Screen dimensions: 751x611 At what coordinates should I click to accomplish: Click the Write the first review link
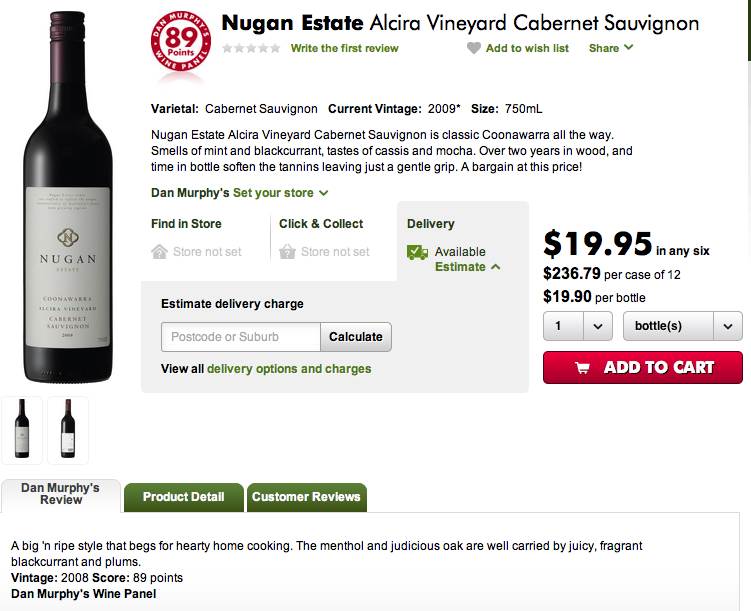344,48
